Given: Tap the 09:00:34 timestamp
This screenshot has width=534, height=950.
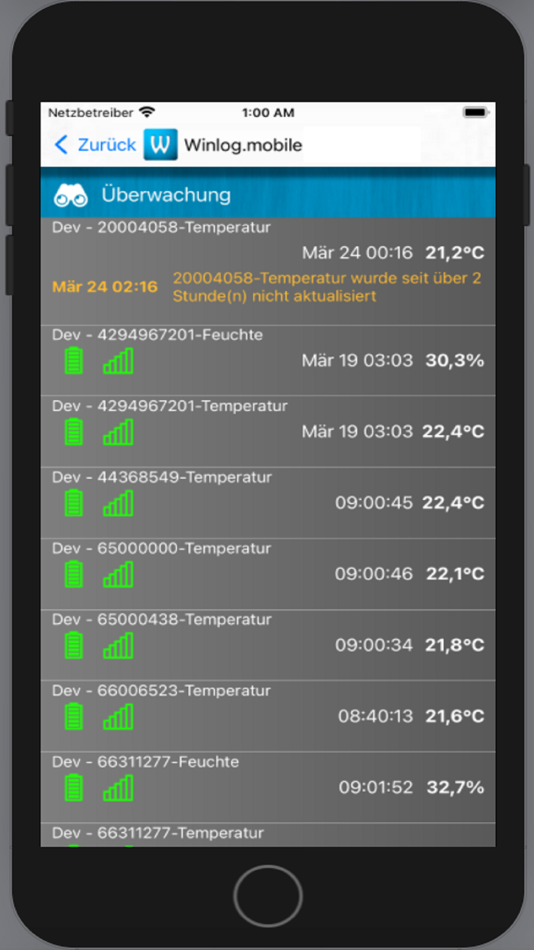Looking at the screenshot, I should (x=374, y=645).
